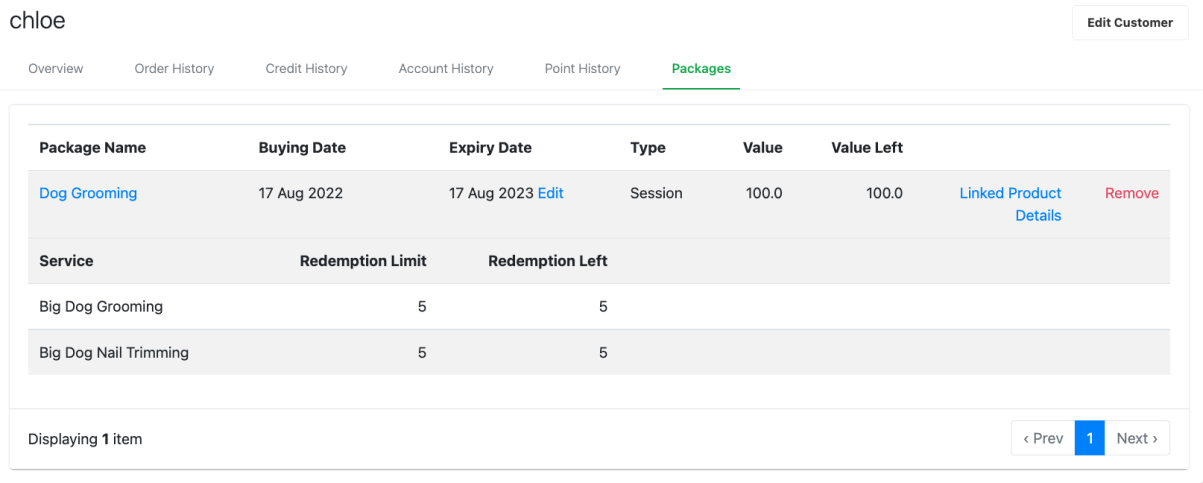
Task: Click the Package Name column header
Action: tap(92, 147)
